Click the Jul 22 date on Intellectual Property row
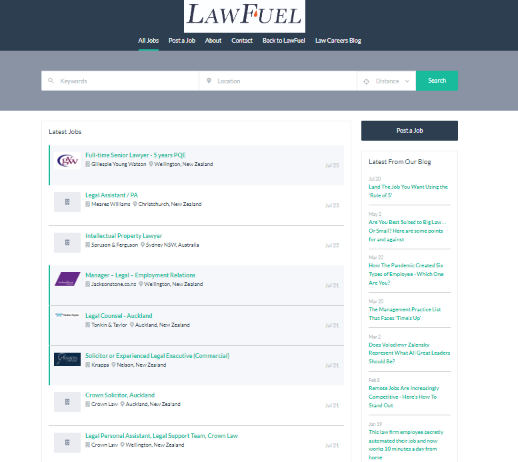This screenshot has height=462, width=518. pos(332,245)
